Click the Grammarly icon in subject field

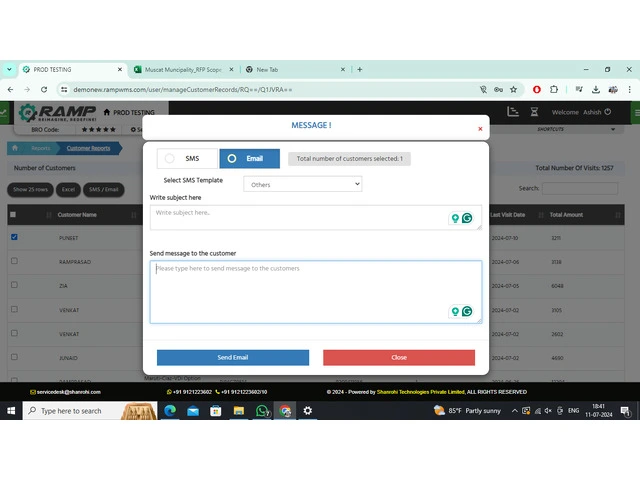click(x=467, y=217)
